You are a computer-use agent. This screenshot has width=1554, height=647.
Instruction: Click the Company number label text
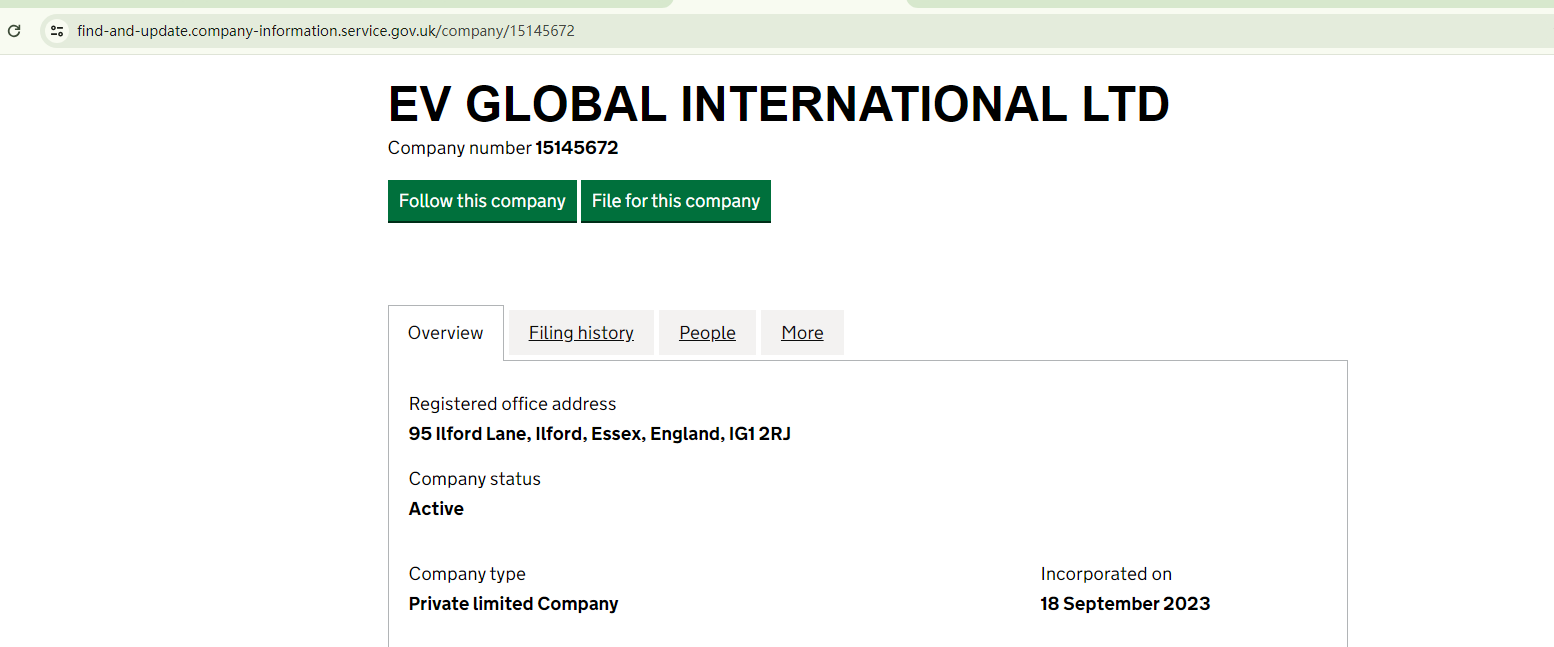point(459,148)
